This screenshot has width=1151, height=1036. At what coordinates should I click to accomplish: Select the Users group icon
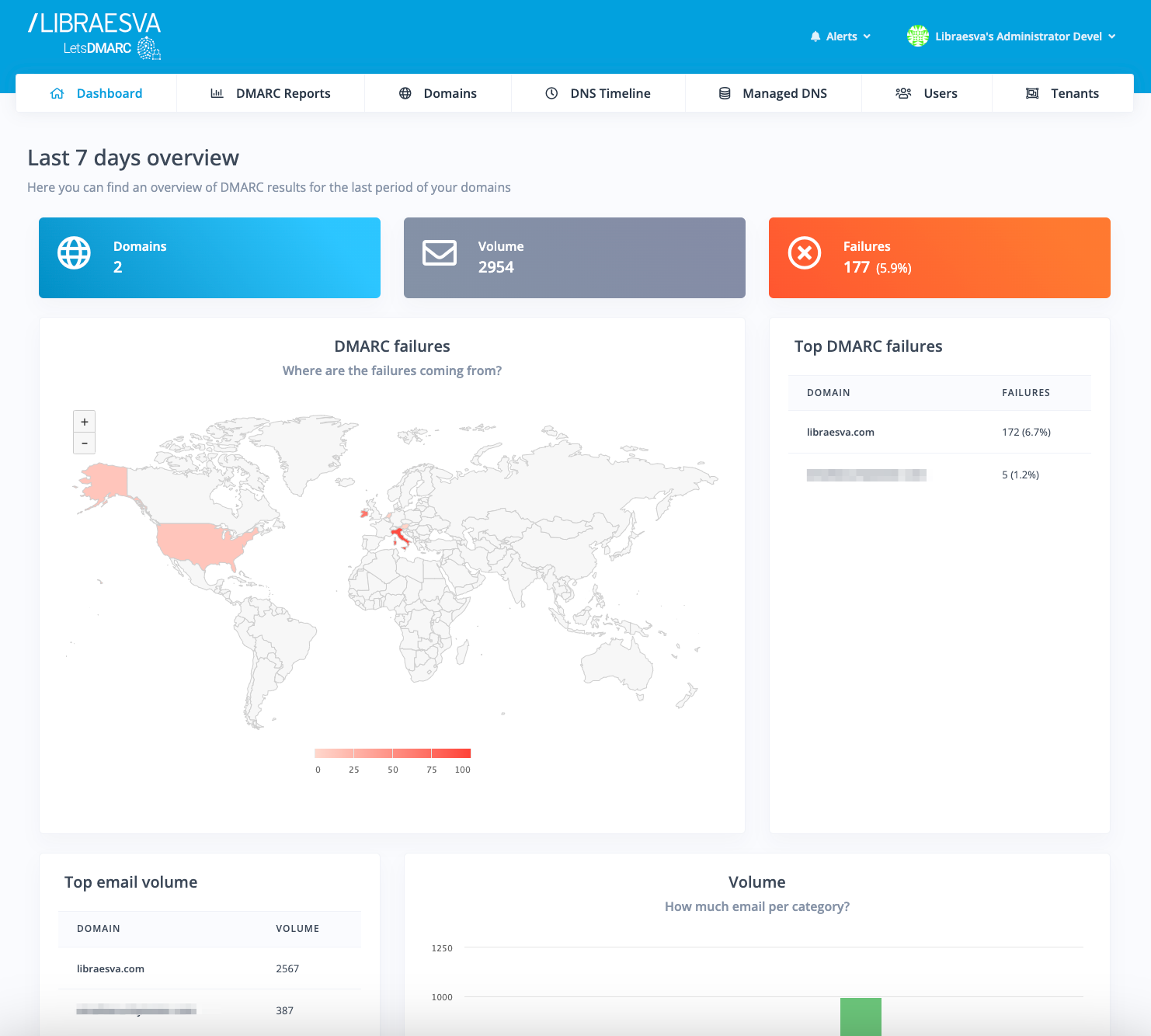[x=903, y=92]
